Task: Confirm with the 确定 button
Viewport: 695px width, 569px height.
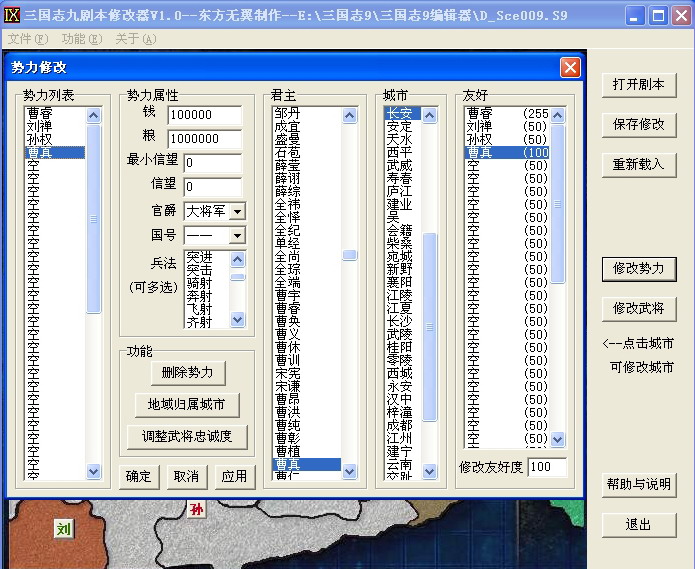Action: pyautogui.click(x=139, y=477)
